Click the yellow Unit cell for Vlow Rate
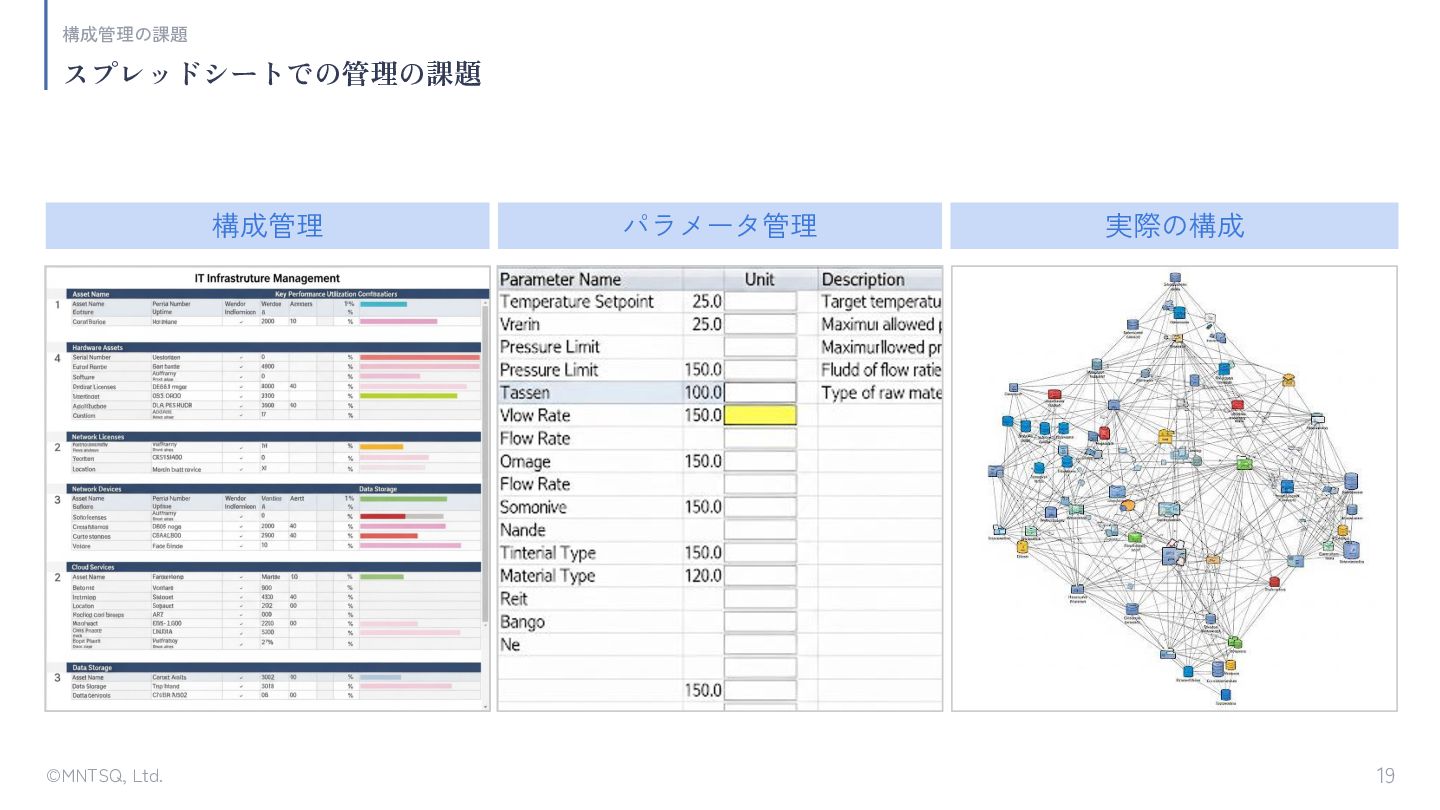 pos(760,415)
